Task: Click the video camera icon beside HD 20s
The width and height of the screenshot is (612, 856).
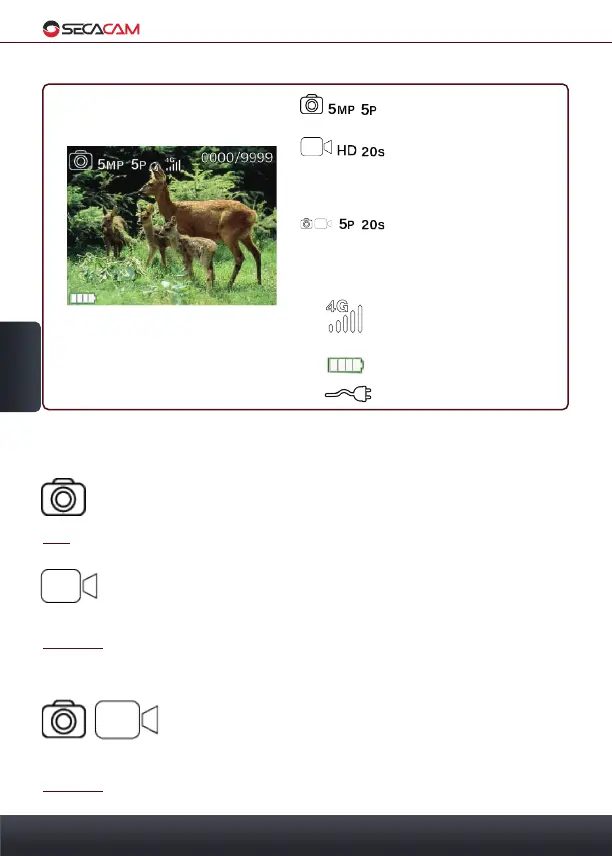Action: [316, 147]
